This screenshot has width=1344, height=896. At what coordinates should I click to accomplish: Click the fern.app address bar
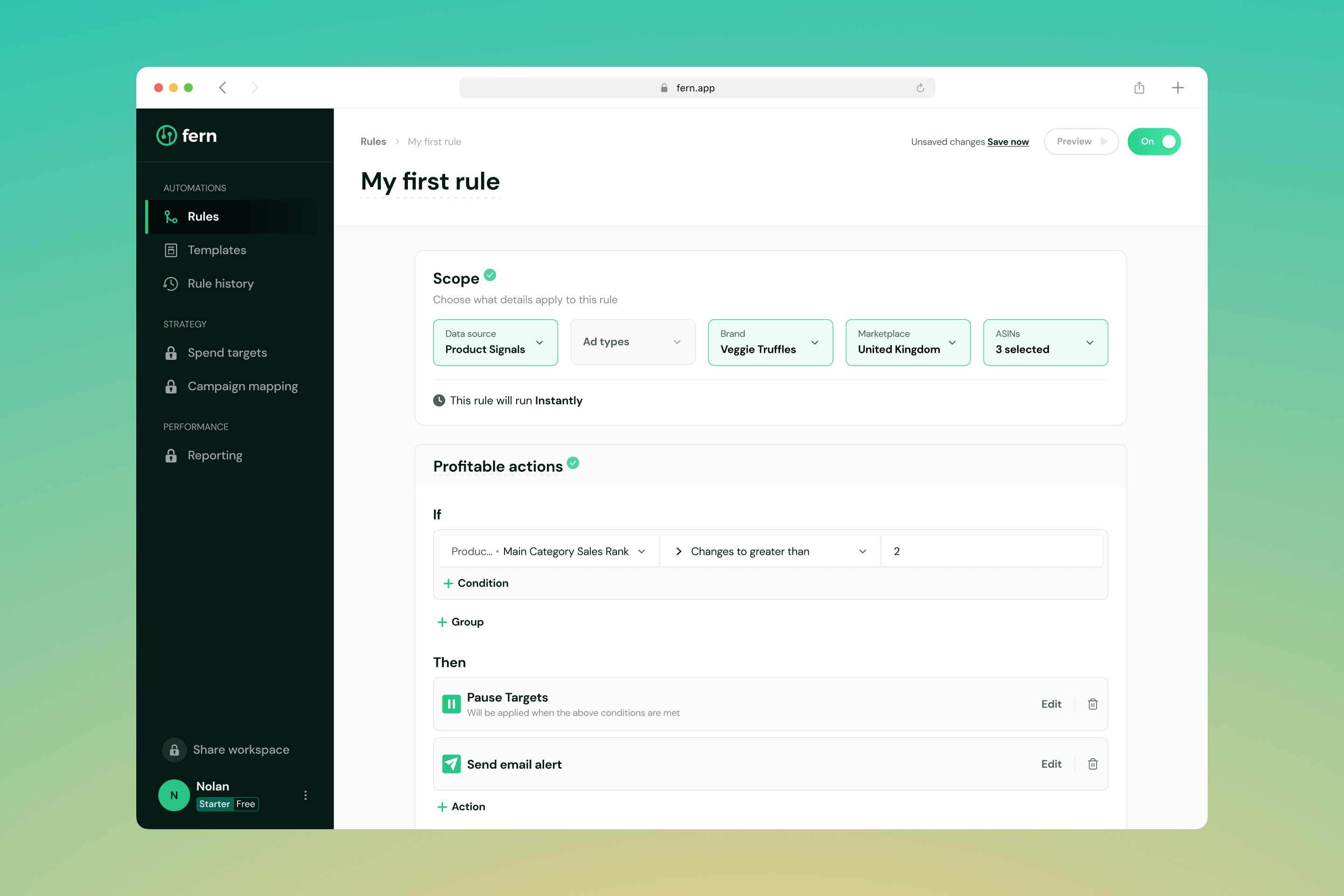tap(697, 88)
